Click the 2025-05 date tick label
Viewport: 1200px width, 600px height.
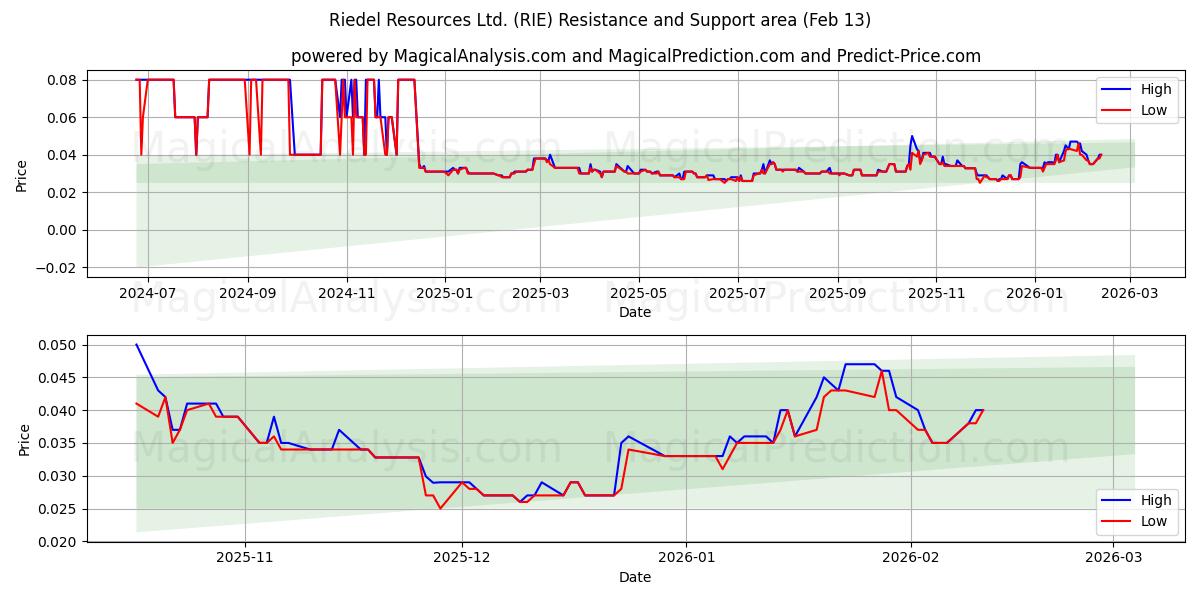[639, 295]
